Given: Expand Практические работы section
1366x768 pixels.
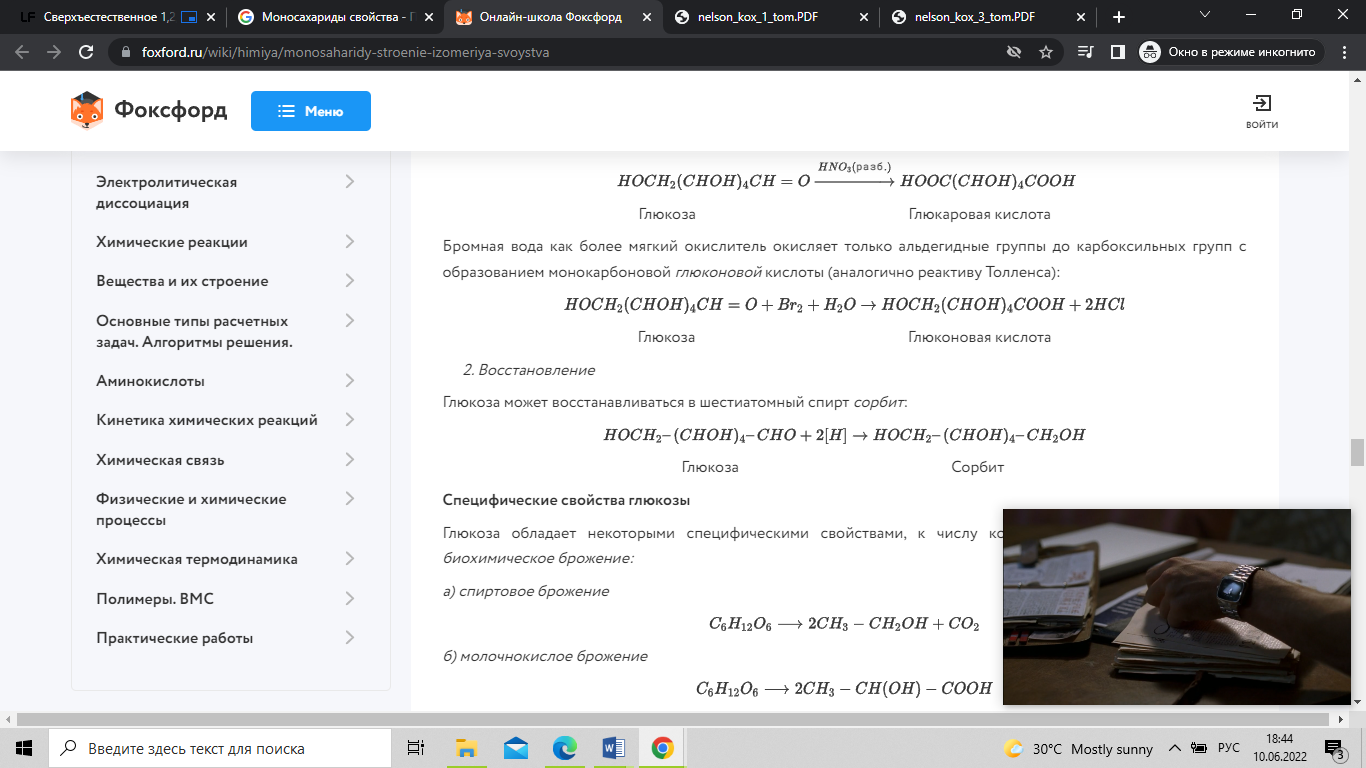Looking at the screenshot, I should point(350,637).
